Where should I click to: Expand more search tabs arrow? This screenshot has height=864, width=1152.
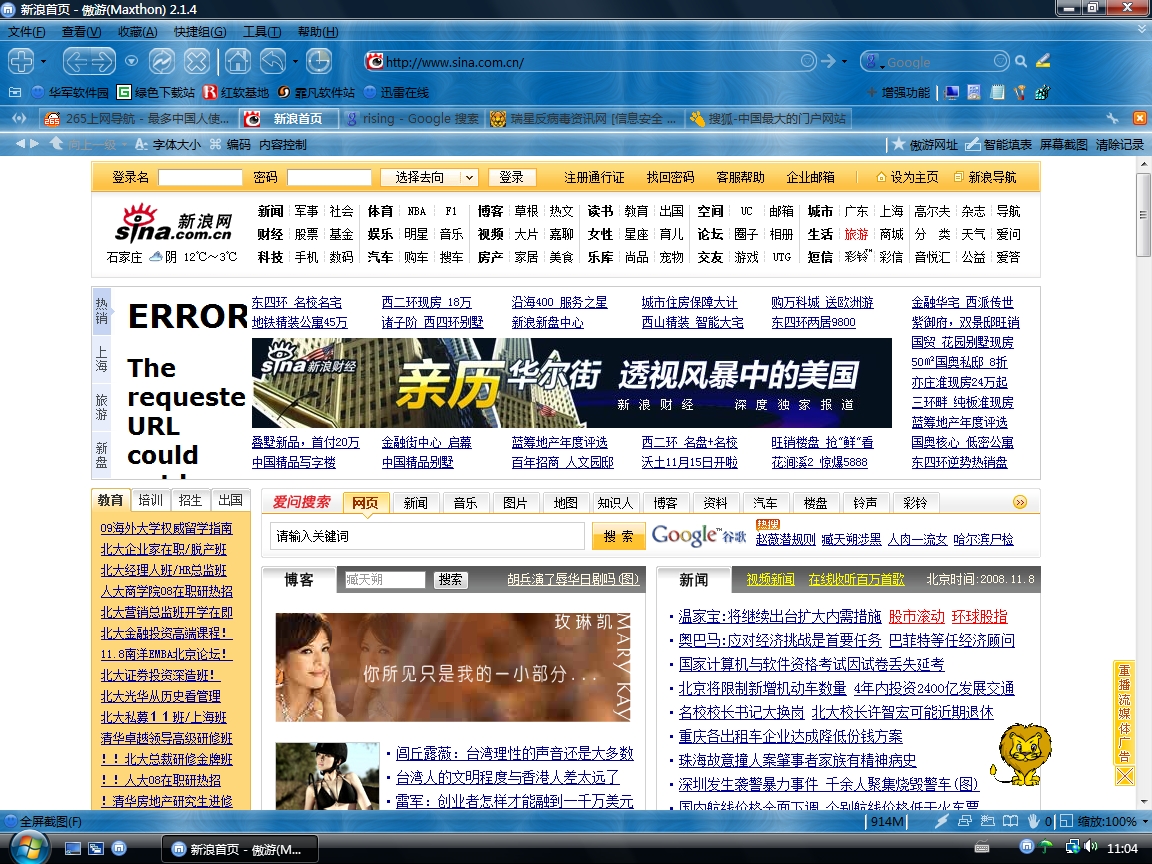(x=1020, y=503)
